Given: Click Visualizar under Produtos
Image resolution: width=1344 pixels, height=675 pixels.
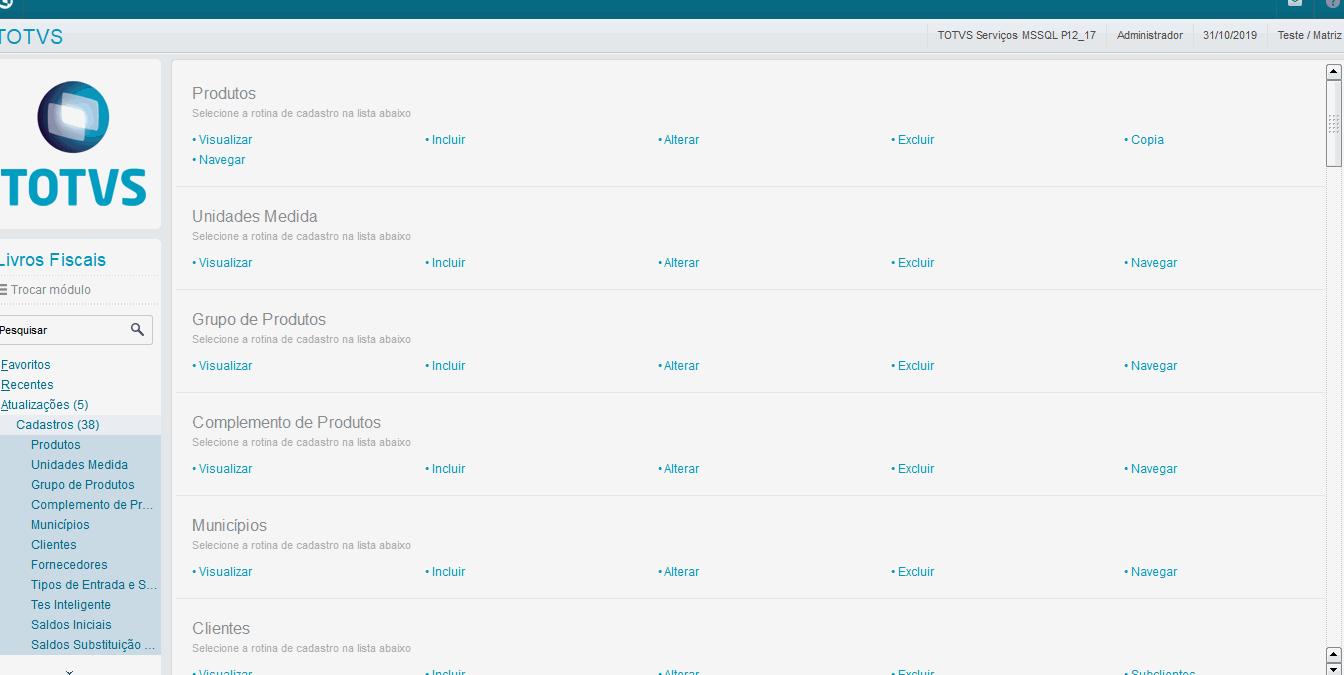Looking at the screenshot, I should point(225,140).
